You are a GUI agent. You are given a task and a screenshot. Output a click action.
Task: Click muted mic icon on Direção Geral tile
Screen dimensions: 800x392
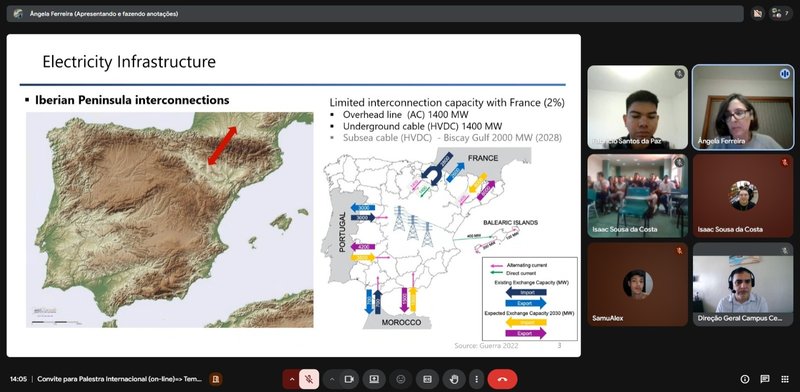[x=785, y=251]
